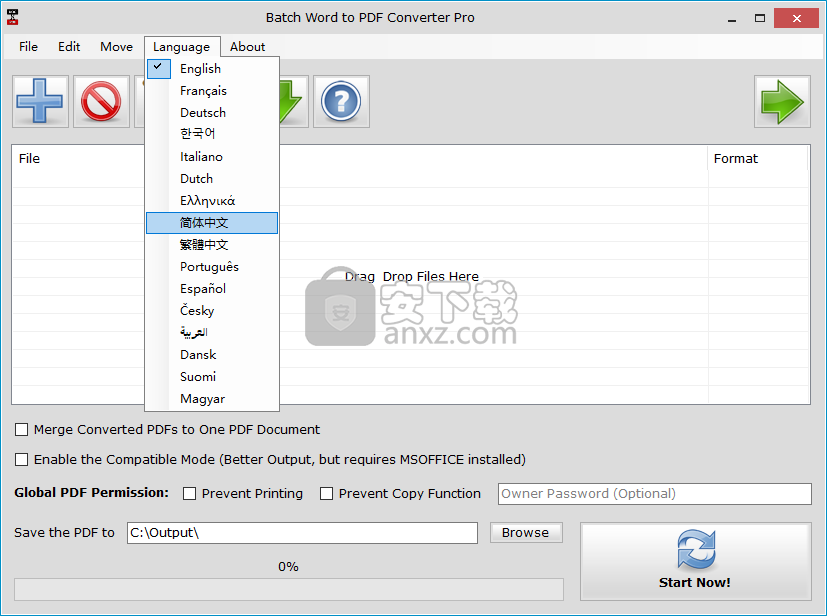827x616 pixels.
Task: Close the converter window
Action: [x=796, y=18]
